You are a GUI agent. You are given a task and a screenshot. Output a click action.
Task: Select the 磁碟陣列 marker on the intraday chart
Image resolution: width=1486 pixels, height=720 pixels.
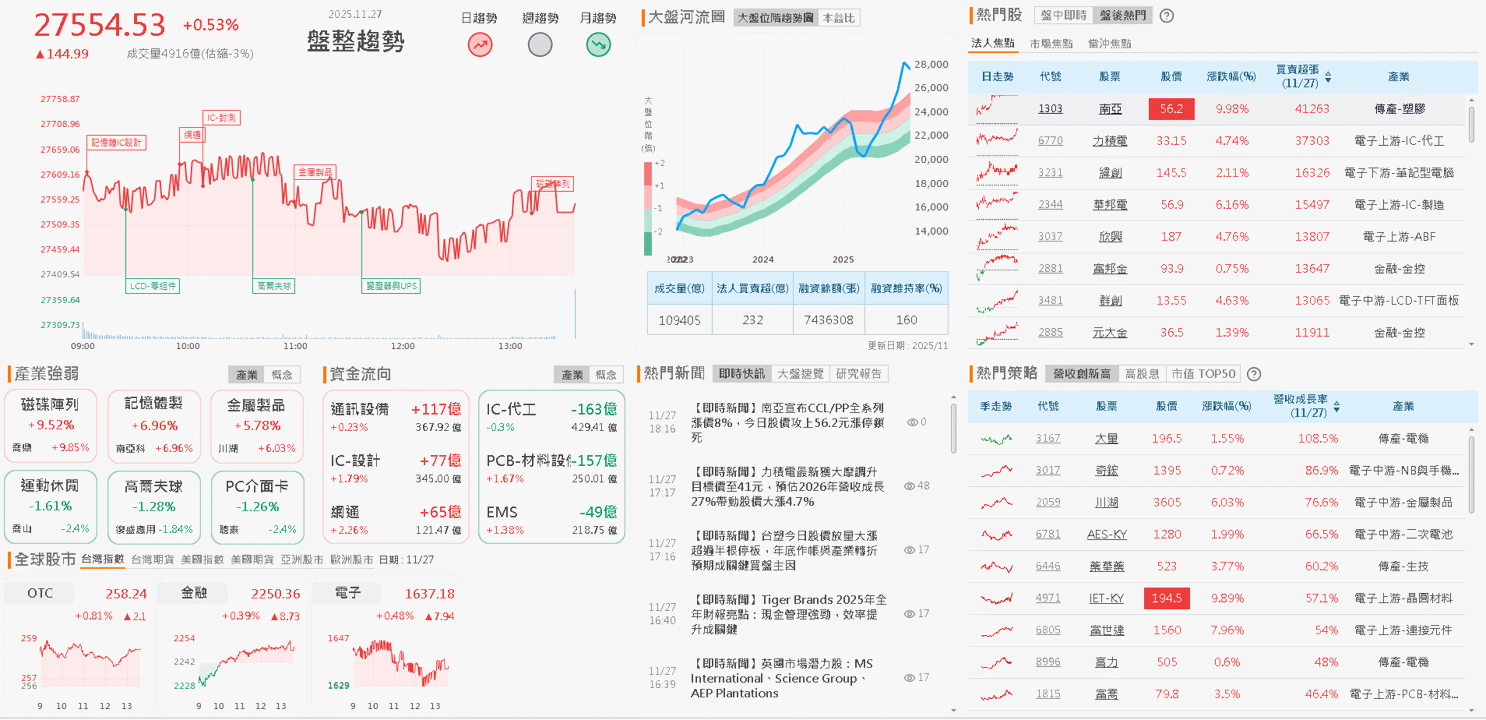point(552,184)
